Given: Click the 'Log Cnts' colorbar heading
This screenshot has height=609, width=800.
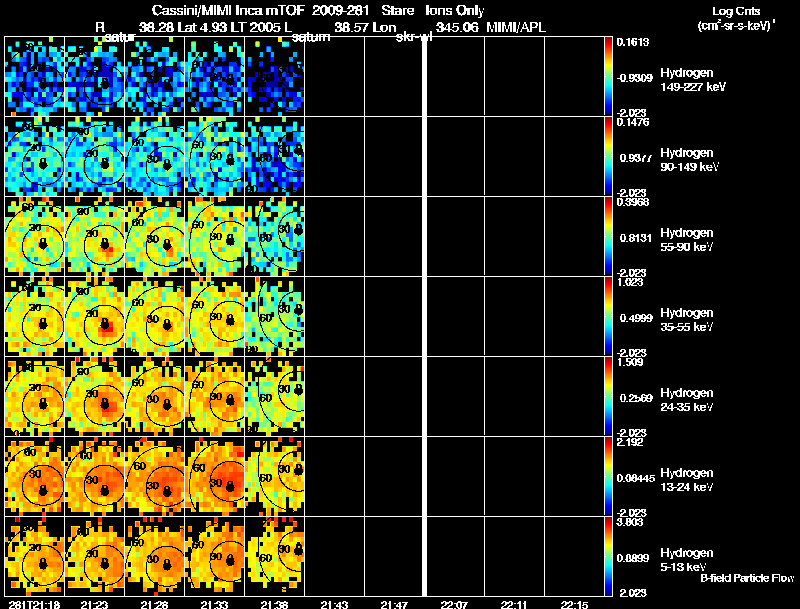Looking at the screenshot, I should click(x=736, y=11).
